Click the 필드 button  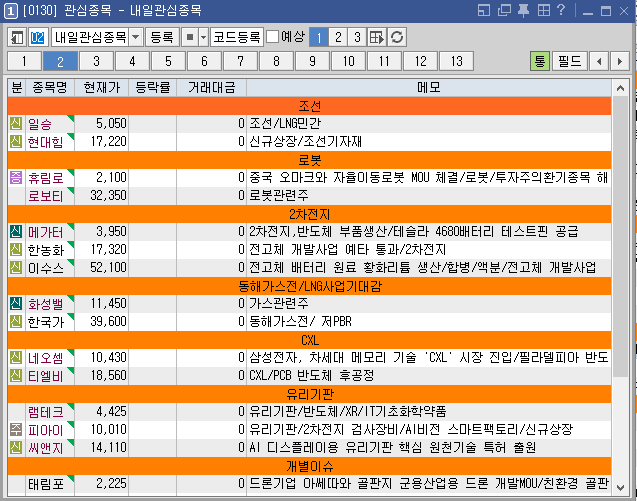(570, 61)
